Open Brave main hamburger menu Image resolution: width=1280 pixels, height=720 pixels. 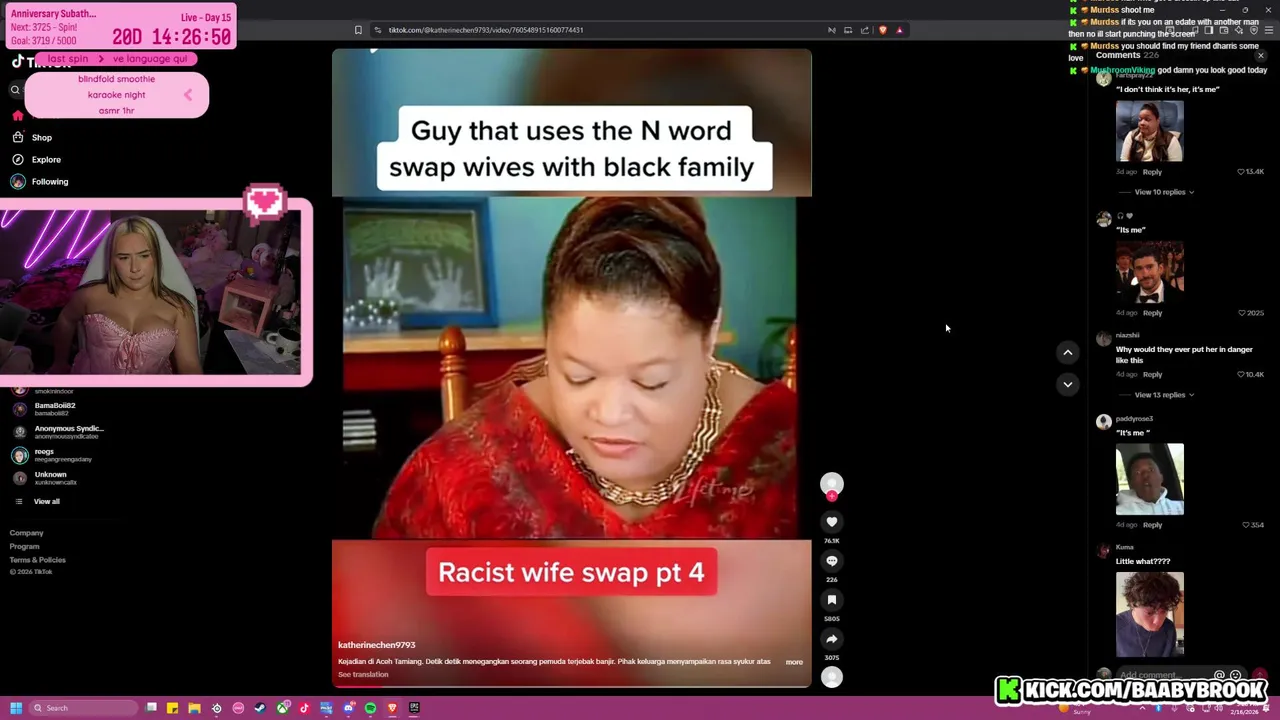point(1268,30)
